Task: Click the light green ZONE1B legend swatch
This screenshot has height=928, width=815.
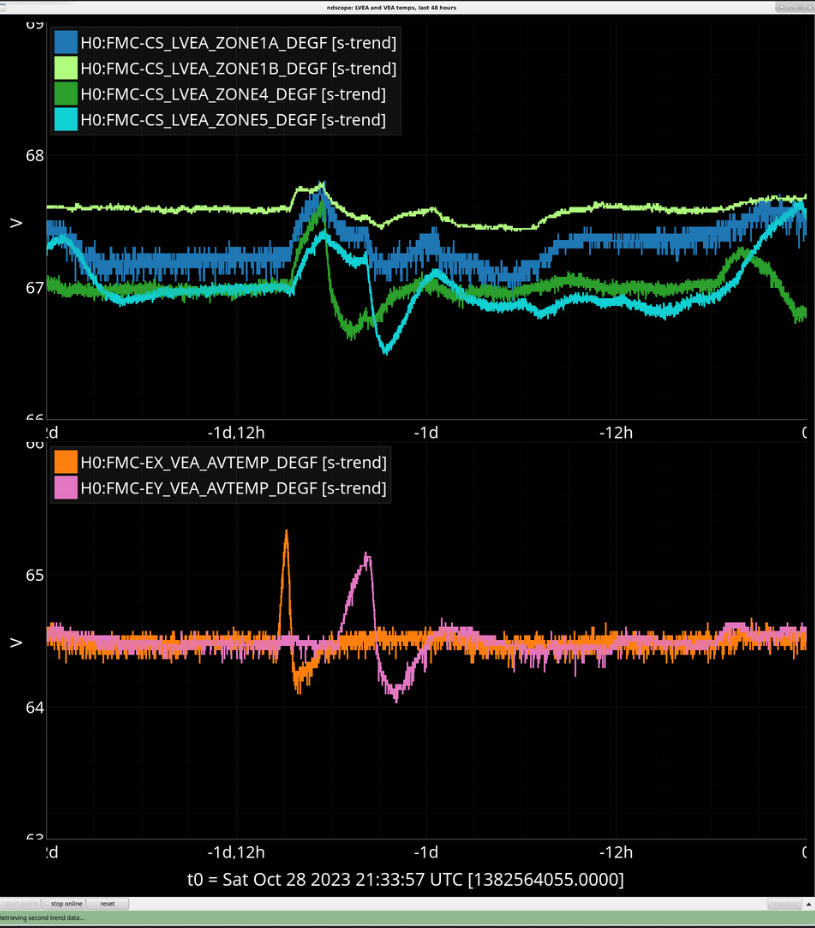Action: pyautogui.click(x=66, y=69)
